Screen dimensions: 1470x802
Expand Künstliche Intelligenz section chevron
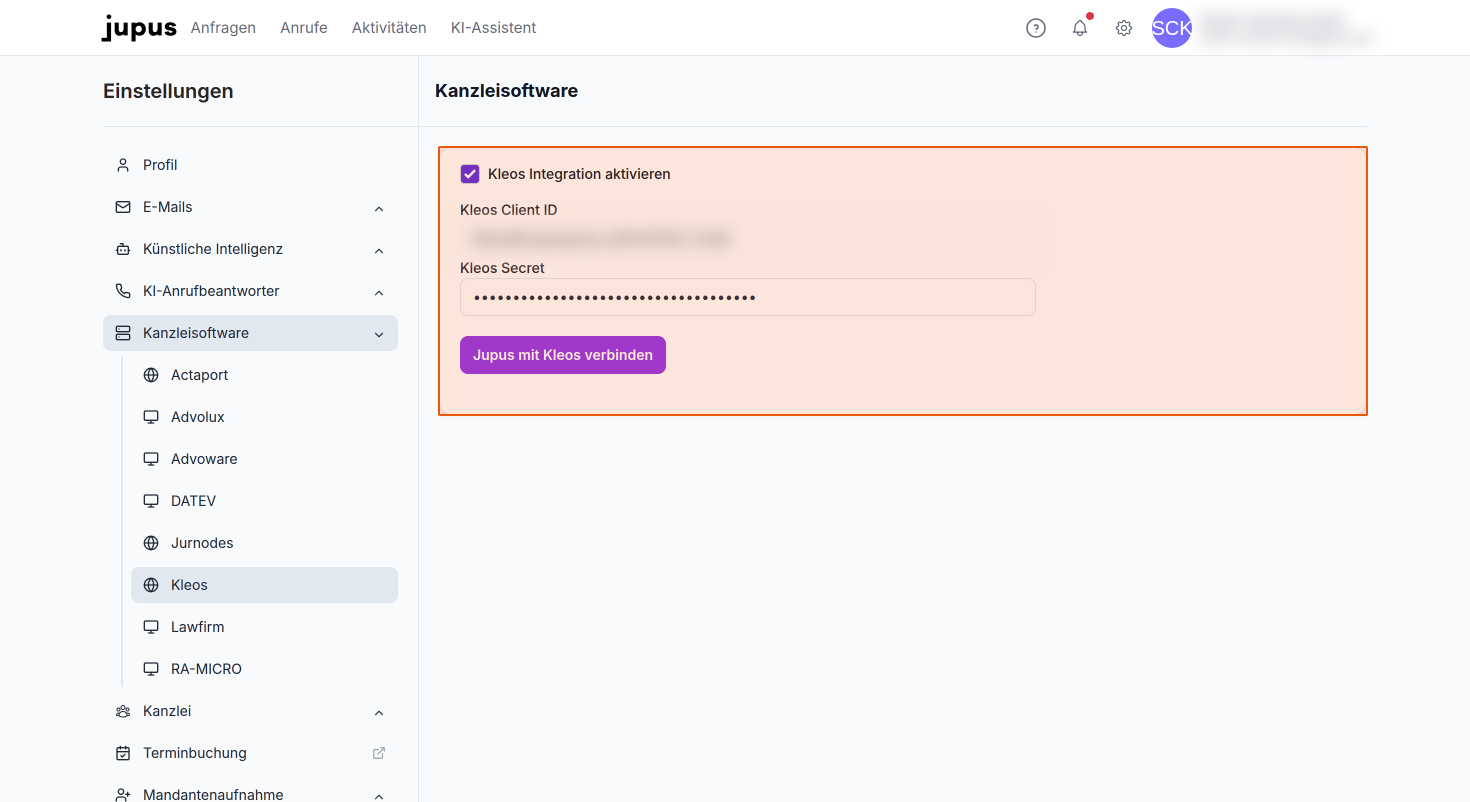pyautogui.click(x=379, y=250)
